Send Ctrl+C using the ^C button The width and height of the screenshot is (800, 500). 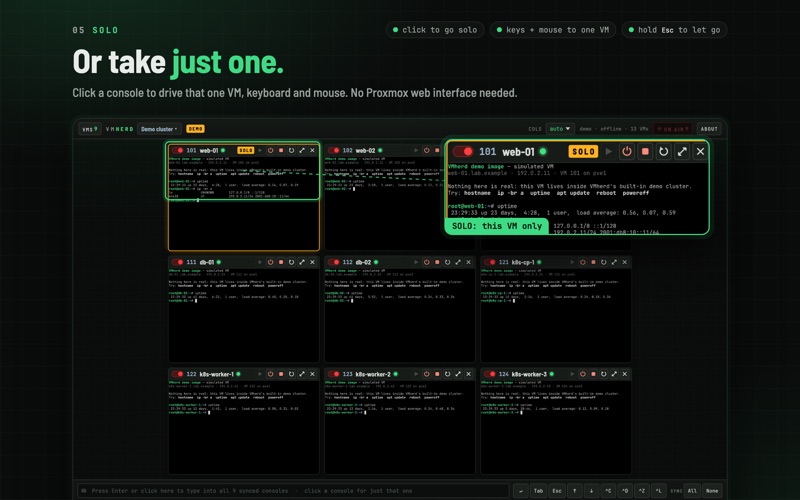point(608,491)
